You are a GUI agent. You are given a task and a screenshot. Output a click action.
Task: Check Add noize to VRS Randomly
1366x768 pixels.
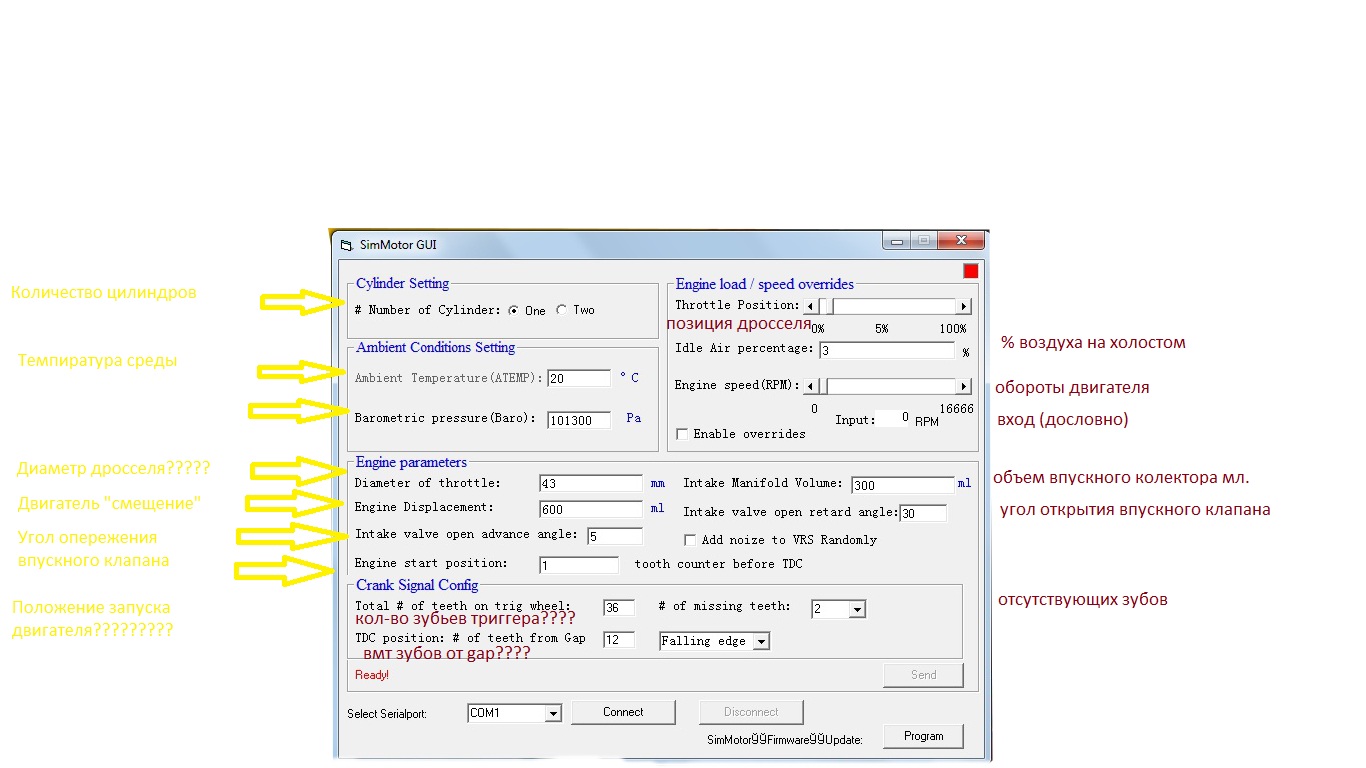690,540
